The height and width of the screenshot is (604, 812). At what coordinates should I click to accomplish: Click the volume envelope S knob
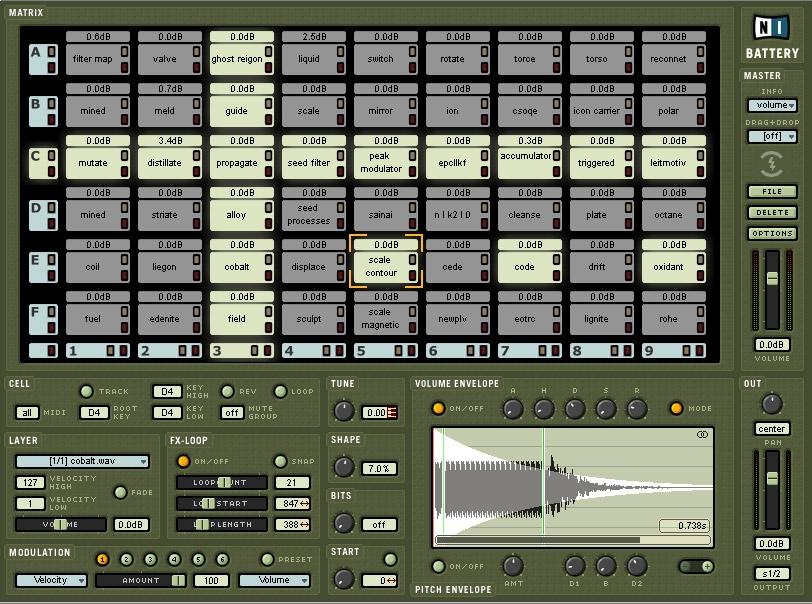click(606, 409)
